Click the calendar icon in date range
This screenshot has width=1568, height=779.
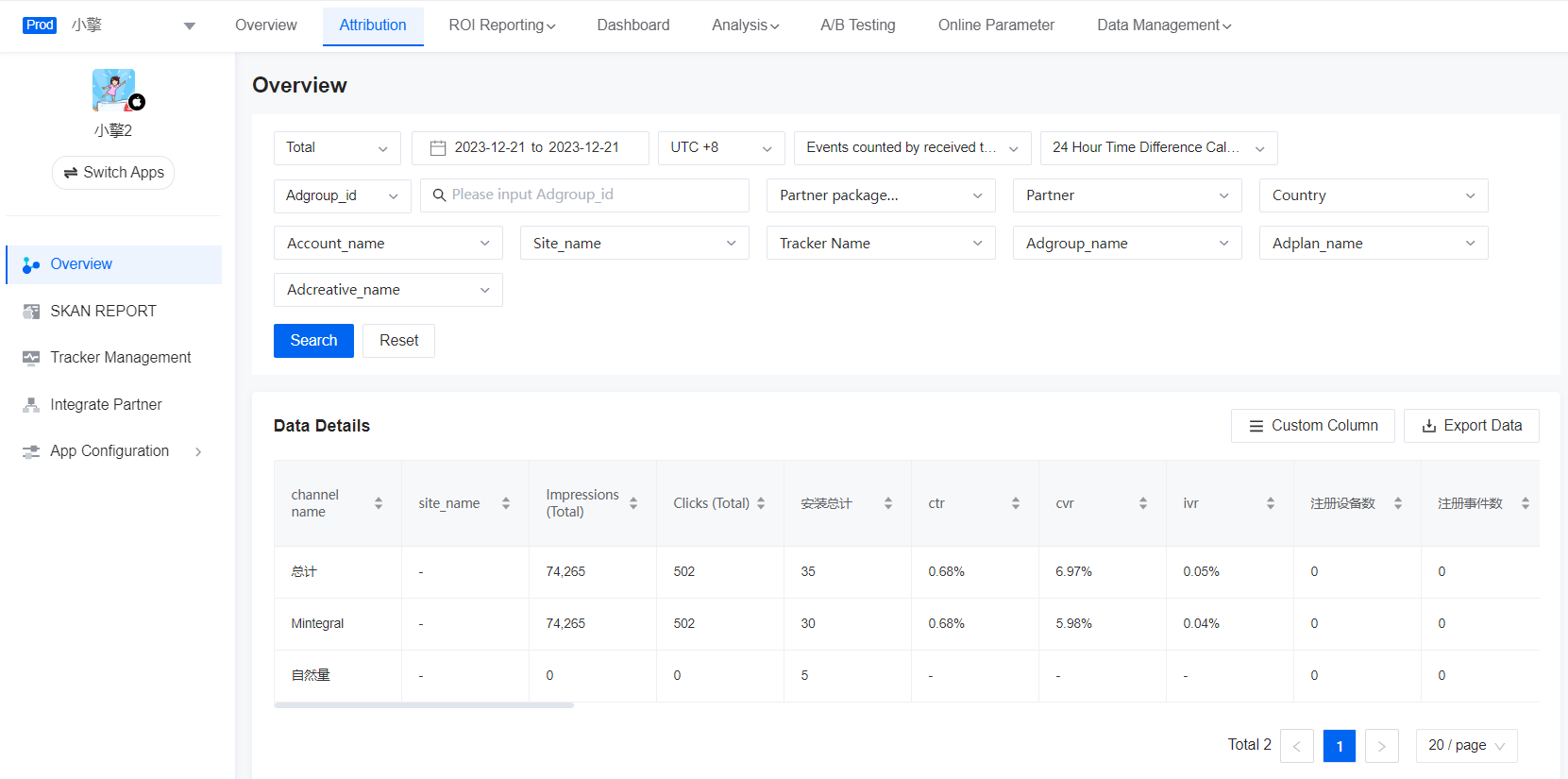438,148
